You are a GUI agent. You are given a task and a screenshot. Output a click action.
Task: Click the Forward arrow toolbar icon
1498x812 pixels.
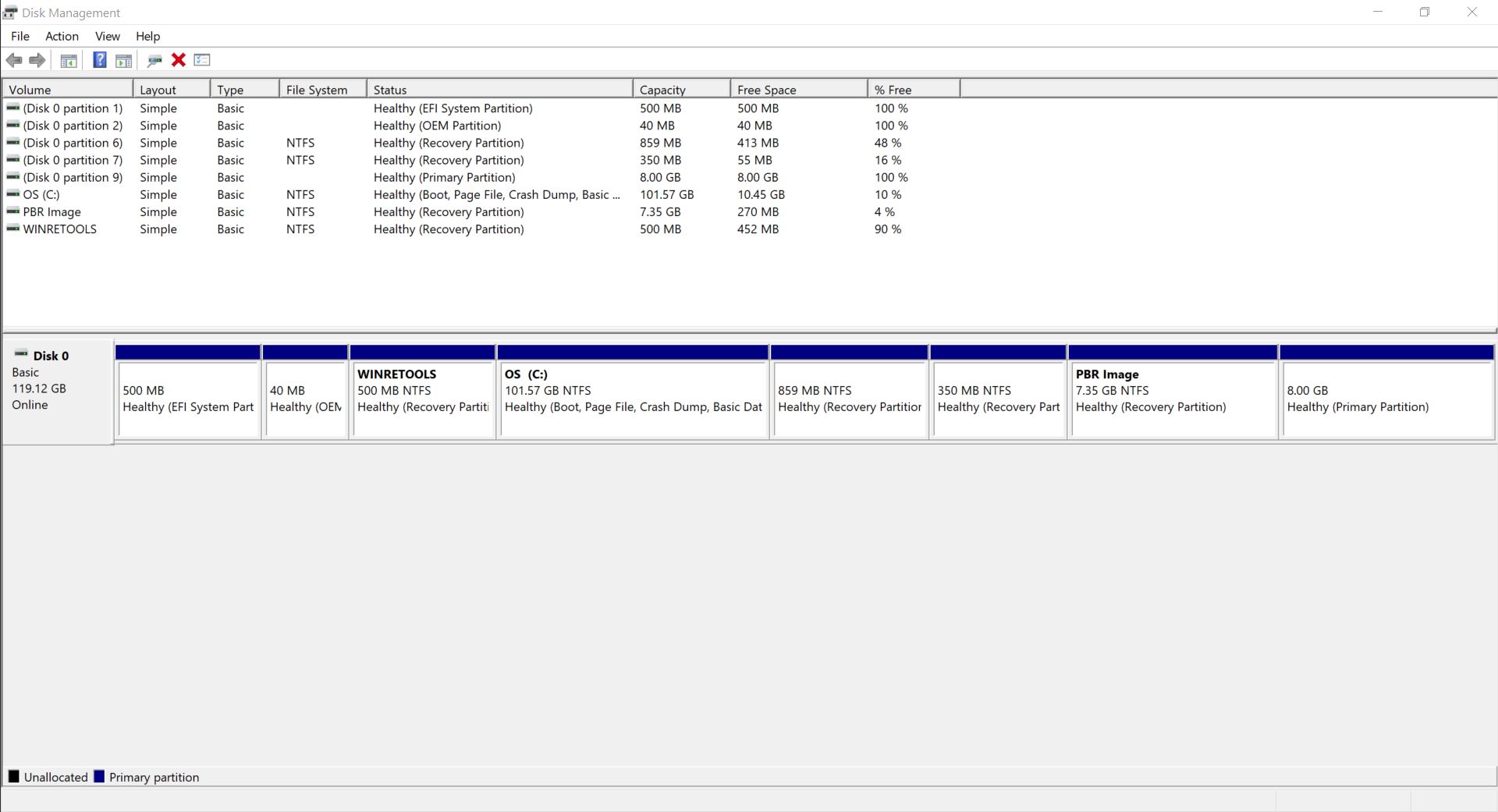pyautogui.click(x=37, y=60)
